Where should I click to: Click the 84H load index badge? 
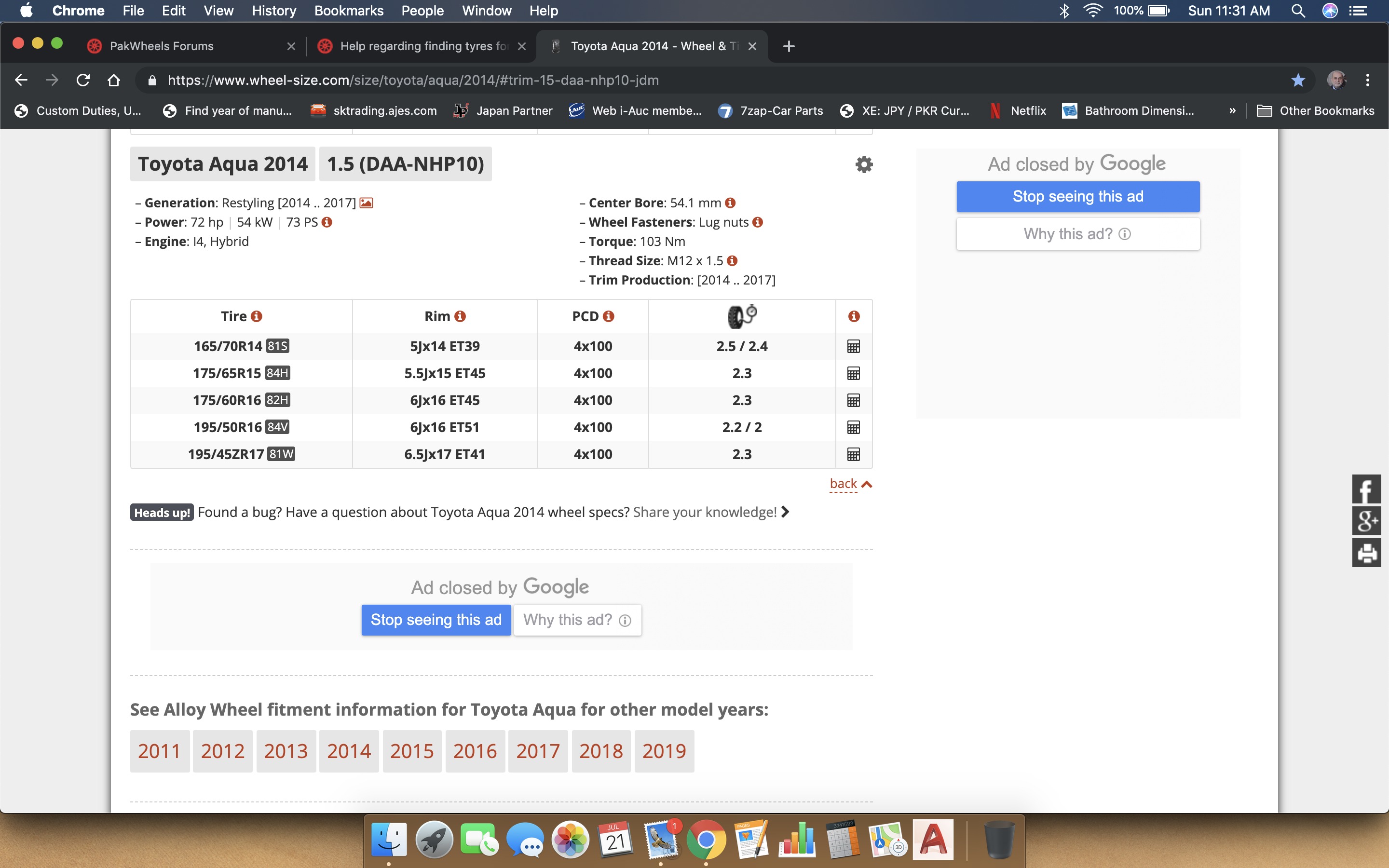pos(278,373)
